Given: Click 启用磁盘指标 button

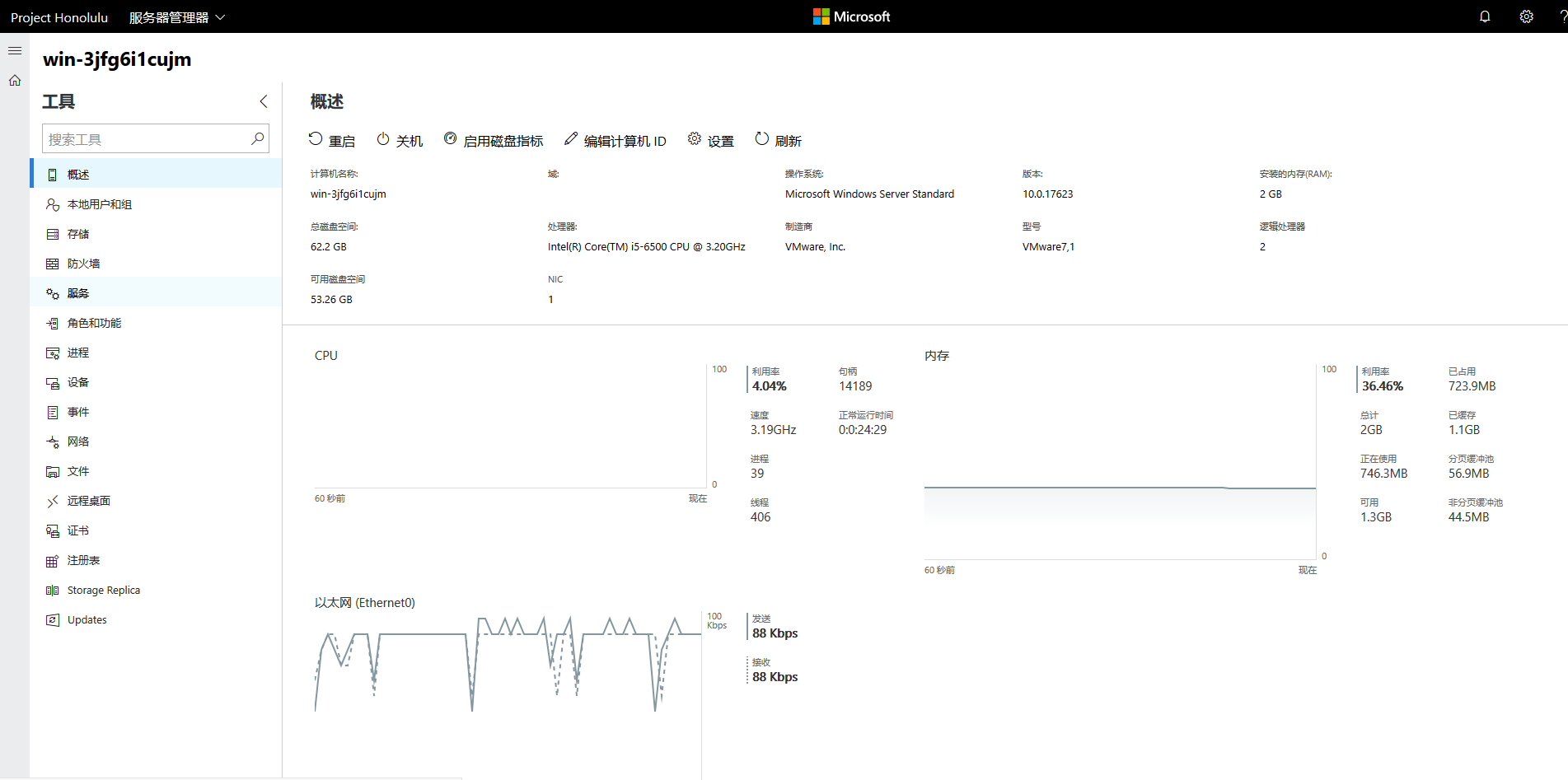Looking at the screenshot, I should pos(494,140).
